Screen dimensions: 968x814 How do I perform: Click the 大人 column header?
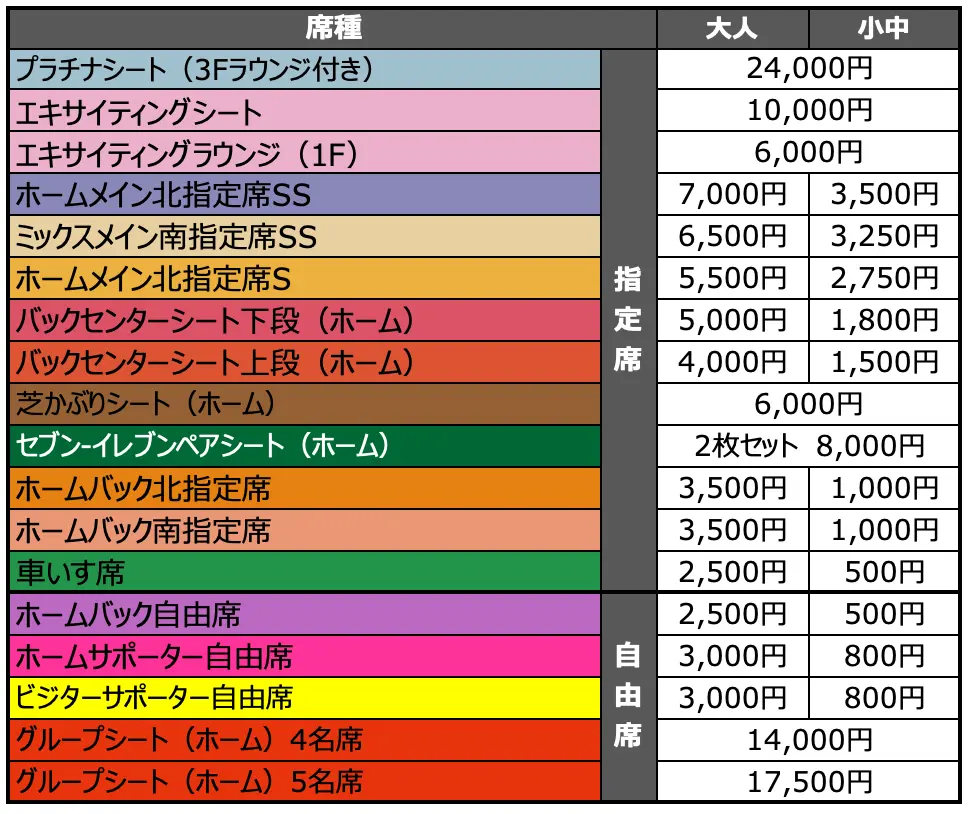point(732,28)
